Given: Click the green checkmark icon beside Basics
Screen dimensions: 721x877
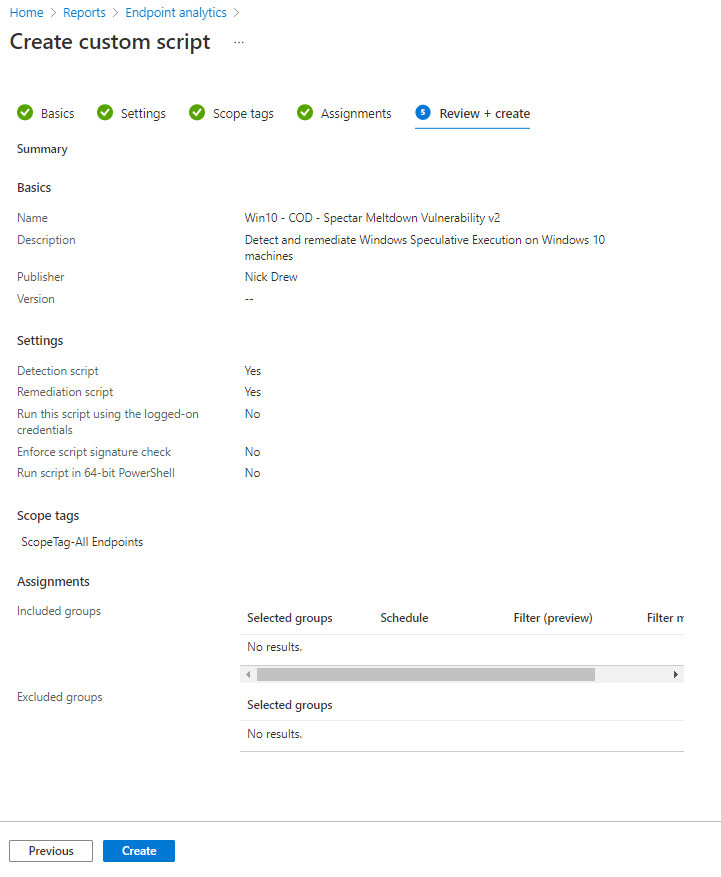Looking at the screenshot, I should click(x=25, y=113).
